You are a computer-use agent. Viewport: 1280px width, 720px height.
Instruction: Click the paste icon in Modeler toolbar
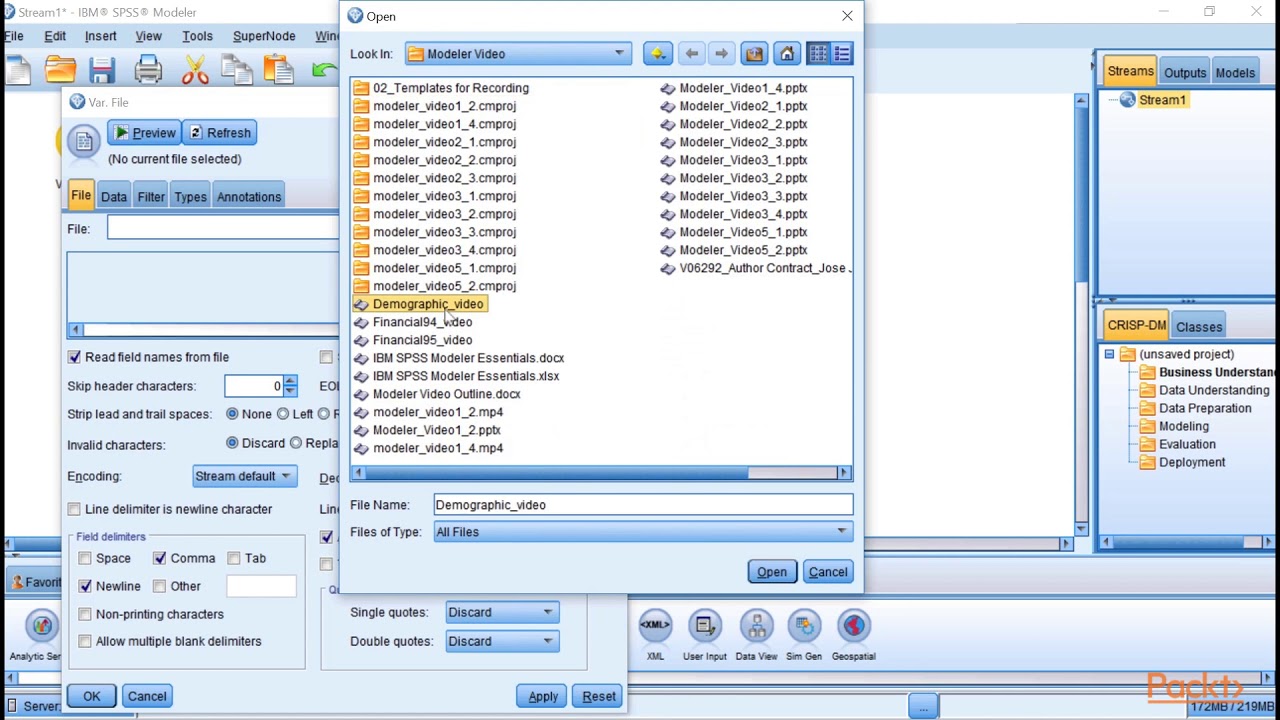(x=278, y=69)
